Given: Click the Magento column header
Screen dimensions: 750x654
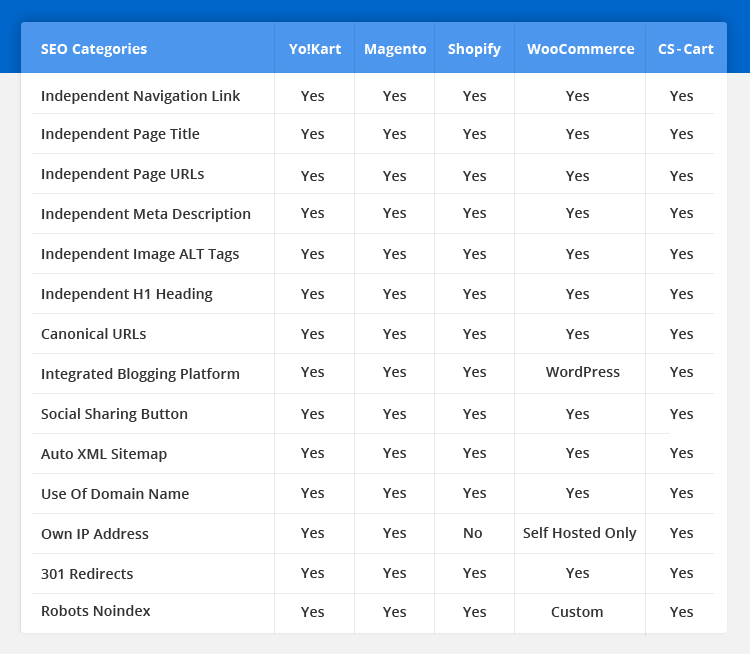Looking at the screenshot, I should [x=395, y=49].
